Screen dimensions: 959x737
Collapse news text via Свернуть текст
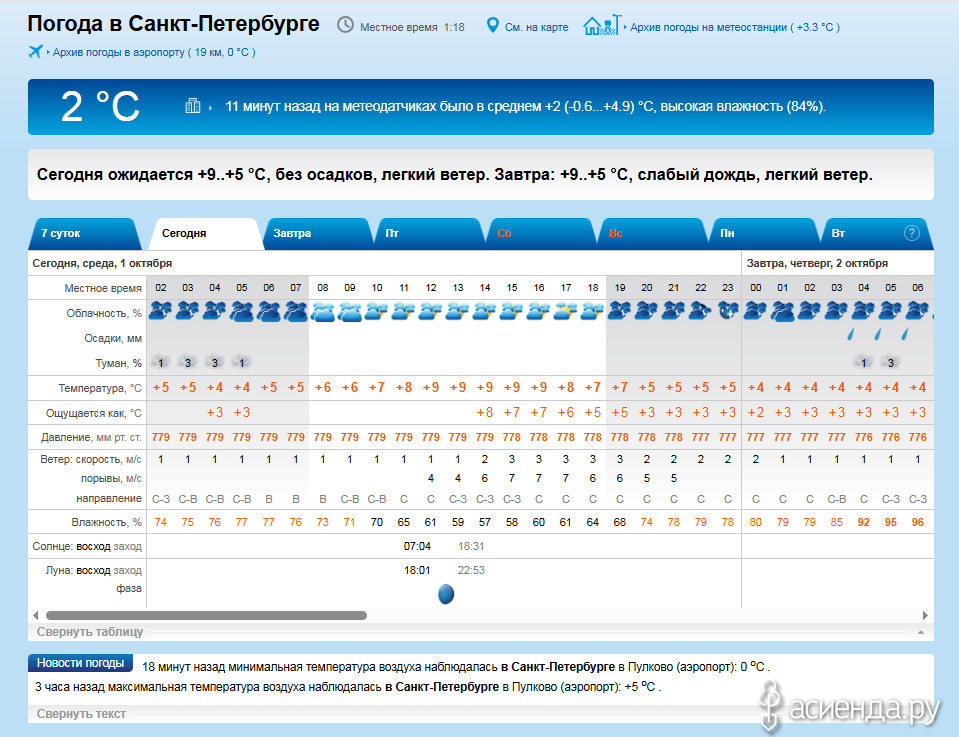[81, 714]
